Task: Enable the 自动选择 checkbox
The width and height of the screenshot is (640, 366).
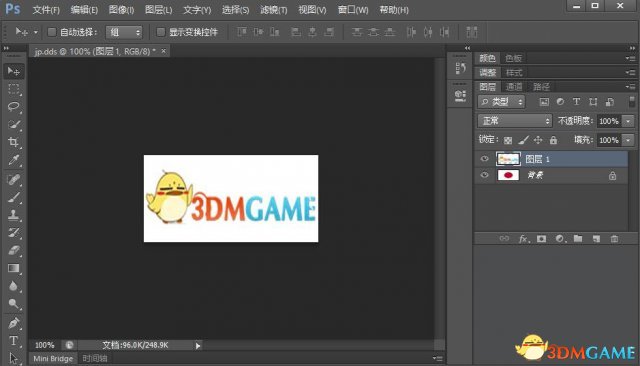Action: tap(52, 32)
